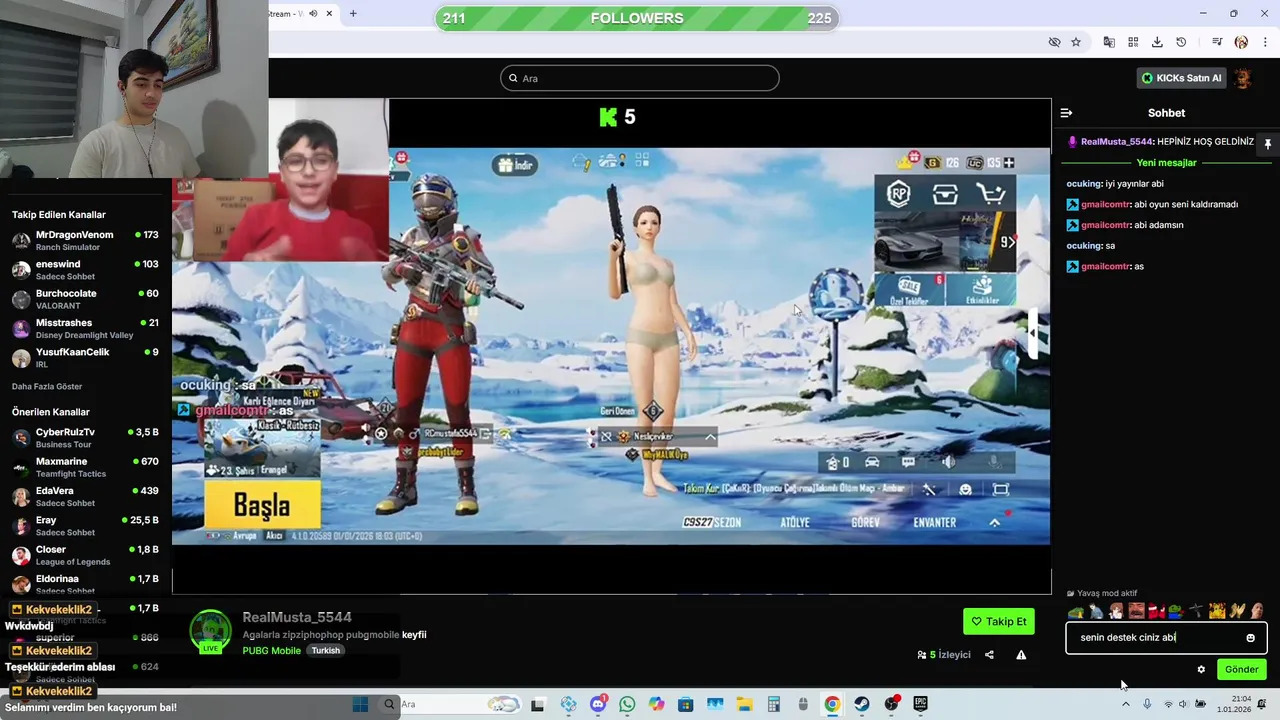Click the Windows taskbar search box
This screenshot has height=720, width=1280.
tap(452, 704)
